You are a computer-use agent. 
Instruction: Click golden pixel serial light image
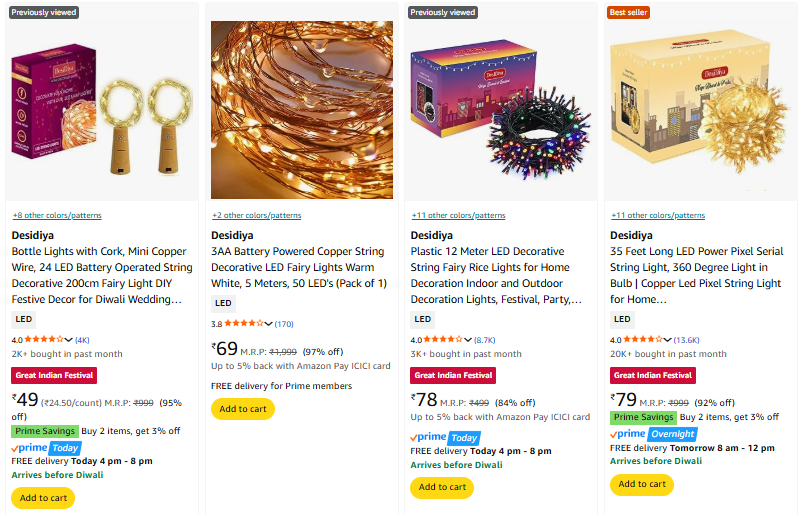pos(700,110)
